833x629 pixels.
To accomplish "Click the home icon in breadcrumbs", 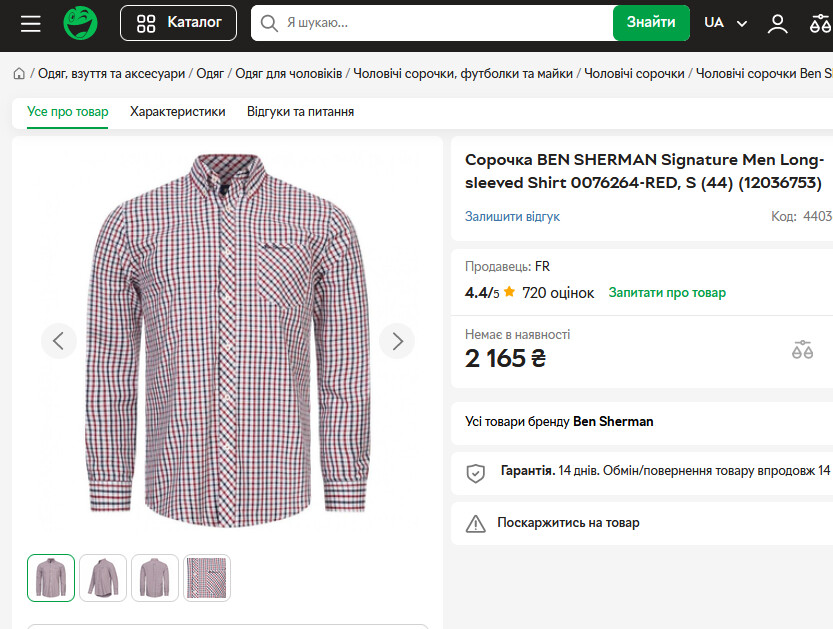I will click(19, 73).
